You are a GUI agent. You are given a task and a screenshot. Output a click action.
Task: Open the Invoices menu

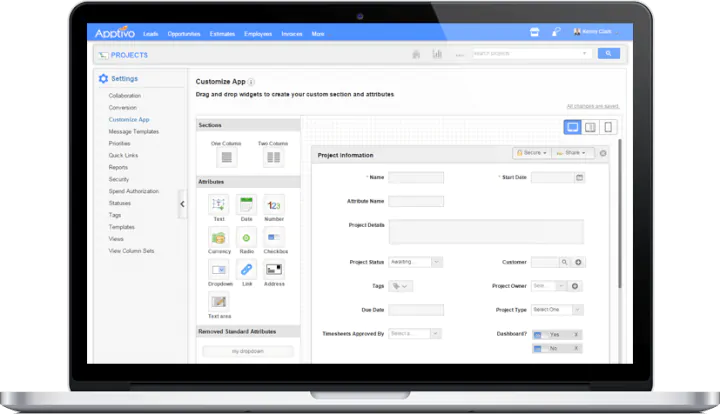click(292, 34)
